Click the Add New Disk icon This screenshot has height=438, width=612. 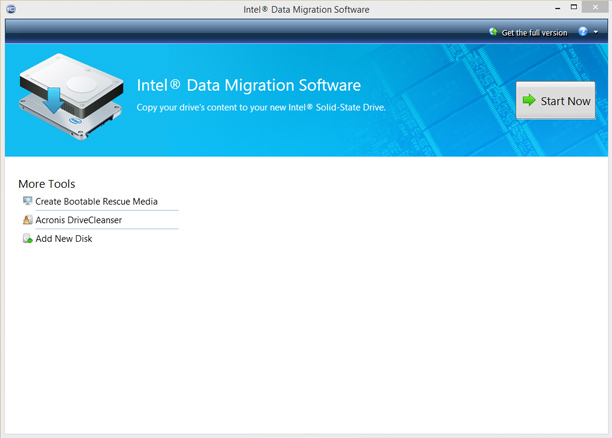pos(27,239)
